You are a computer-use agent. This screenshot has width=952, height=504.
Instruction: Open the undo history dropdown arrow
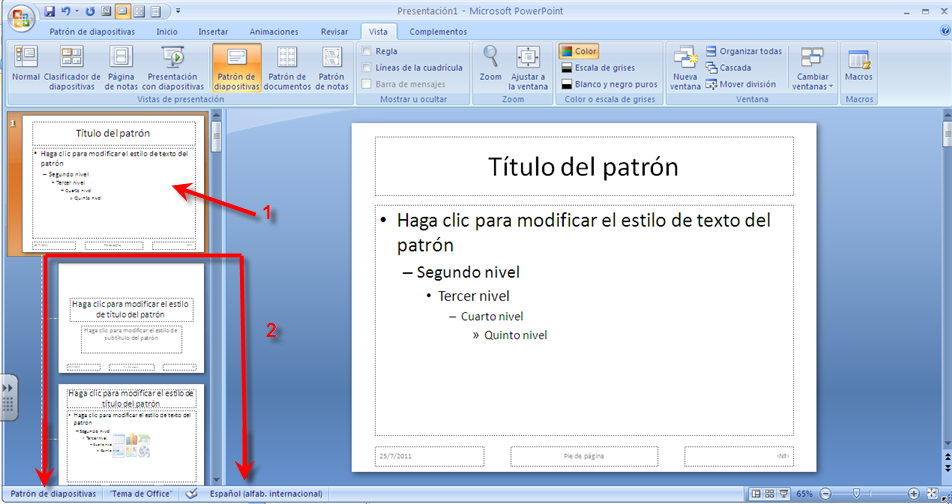coord(76,11)
